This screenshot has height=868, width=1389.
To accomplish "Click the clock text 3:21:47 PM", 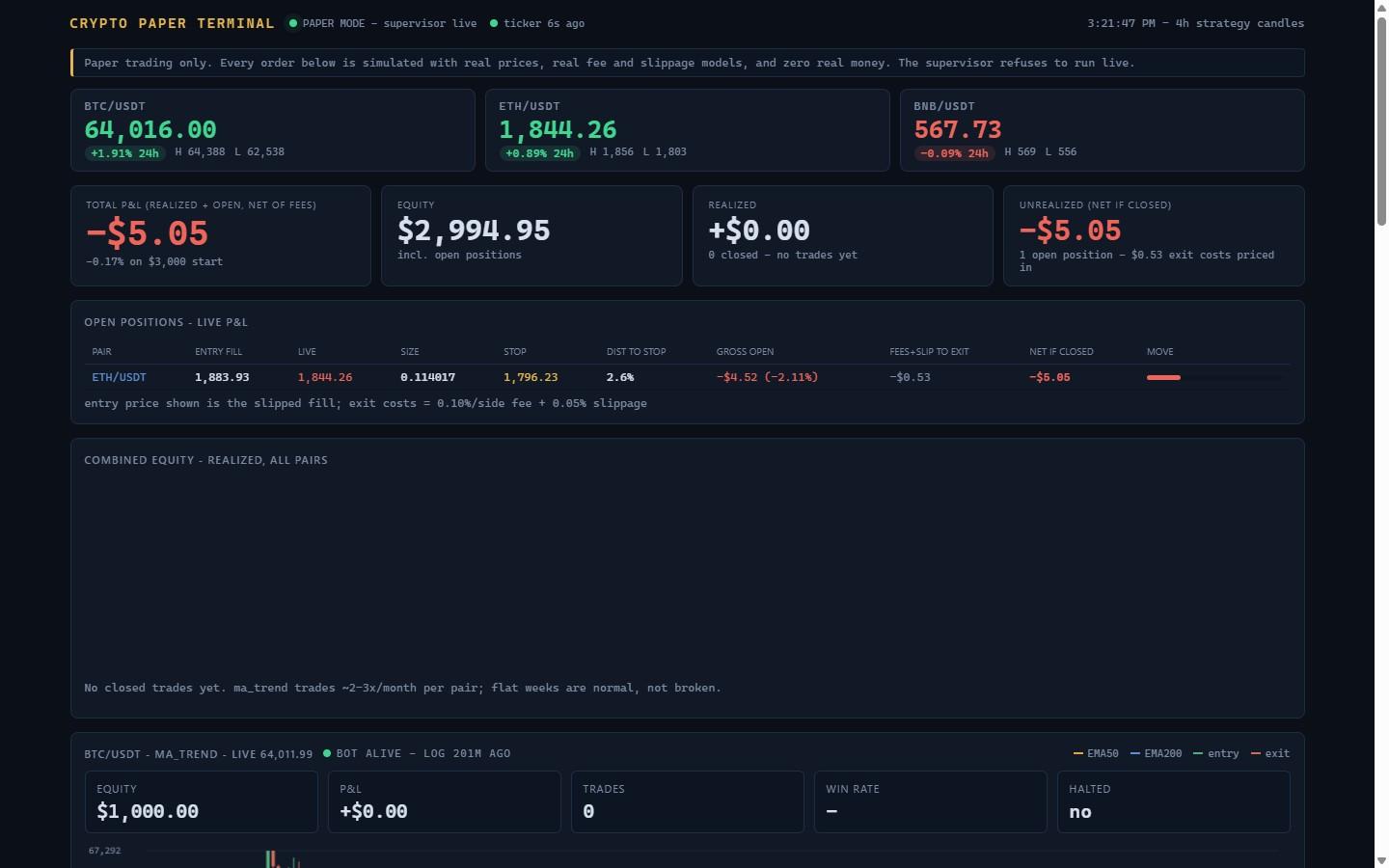I will [1121, 23].
